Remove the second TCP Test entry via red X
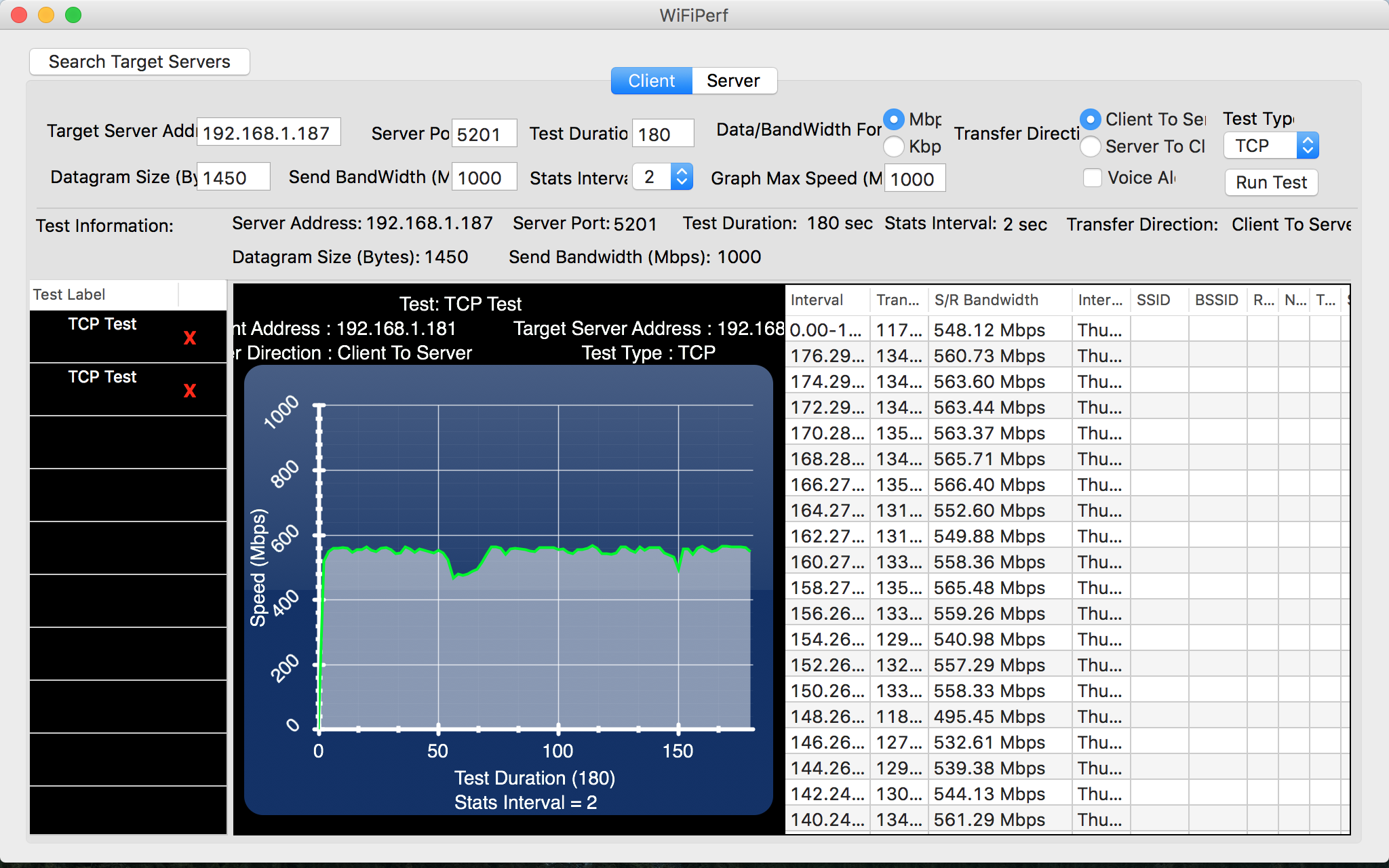1389x868 pixels. [x=190, y=391]
